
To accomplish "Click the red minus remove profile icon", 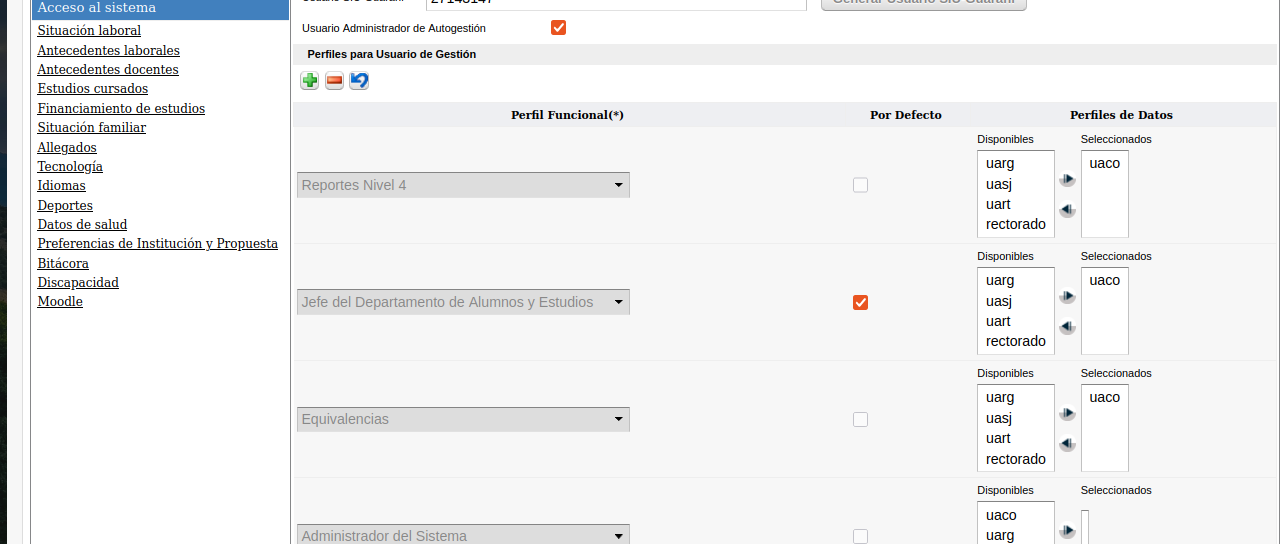I will click(x=334, y=81).
